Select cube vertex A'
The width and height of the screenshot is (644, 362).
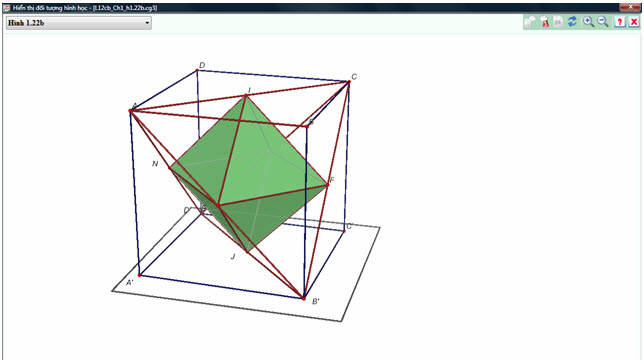(x=140, y=275)
